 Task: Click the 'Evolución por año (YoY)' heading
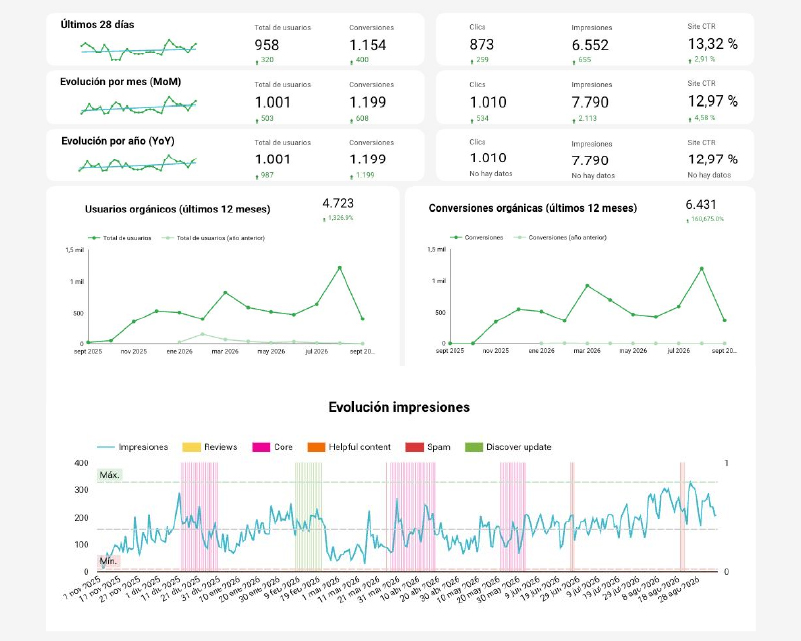click(x=118, y=141)
